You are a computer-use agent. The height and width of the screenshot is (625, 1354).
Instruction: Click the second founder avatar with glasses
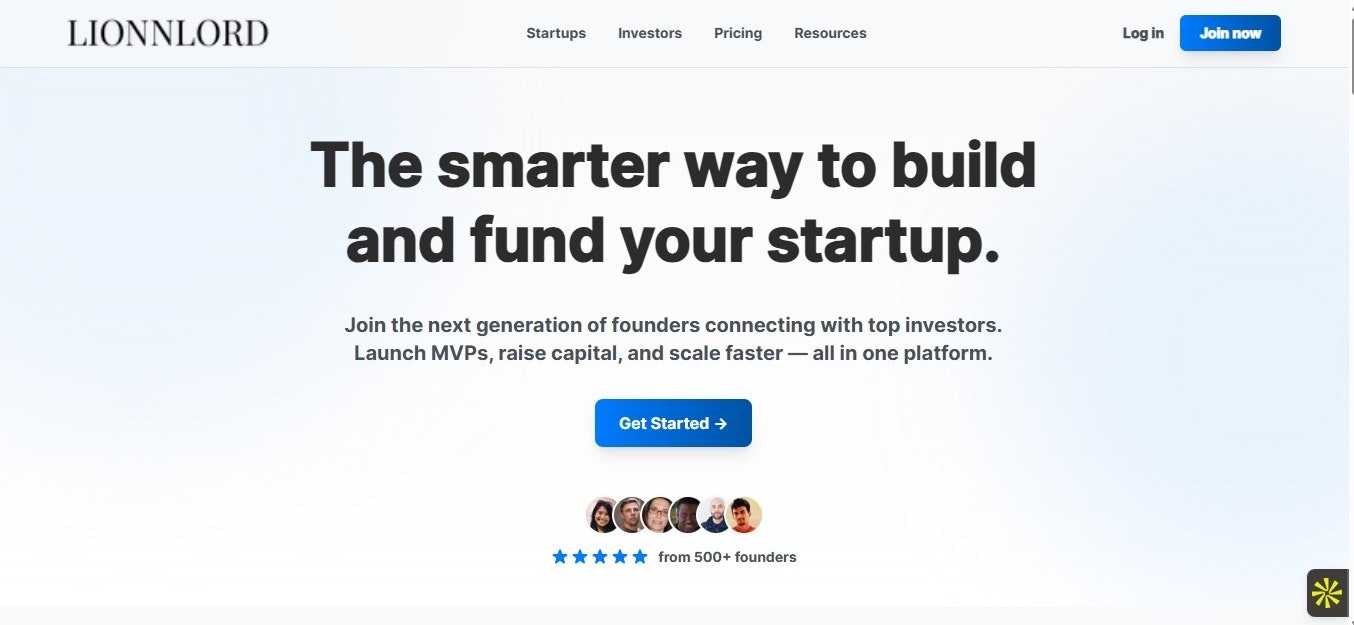click(x=631, y=515)
